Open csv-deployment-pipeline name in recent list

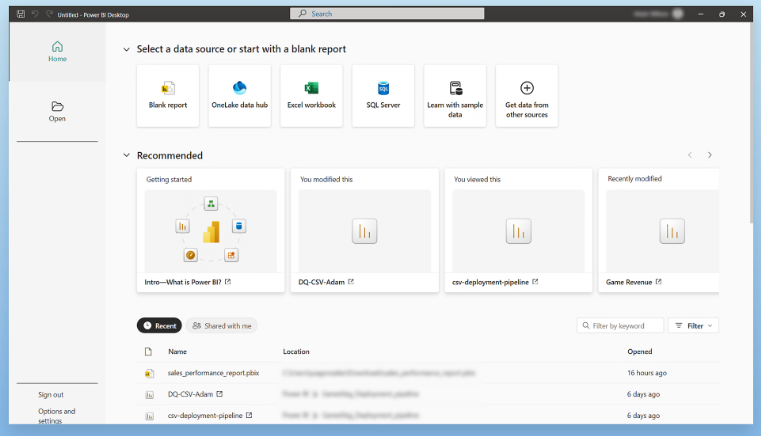tap(205, 416)
